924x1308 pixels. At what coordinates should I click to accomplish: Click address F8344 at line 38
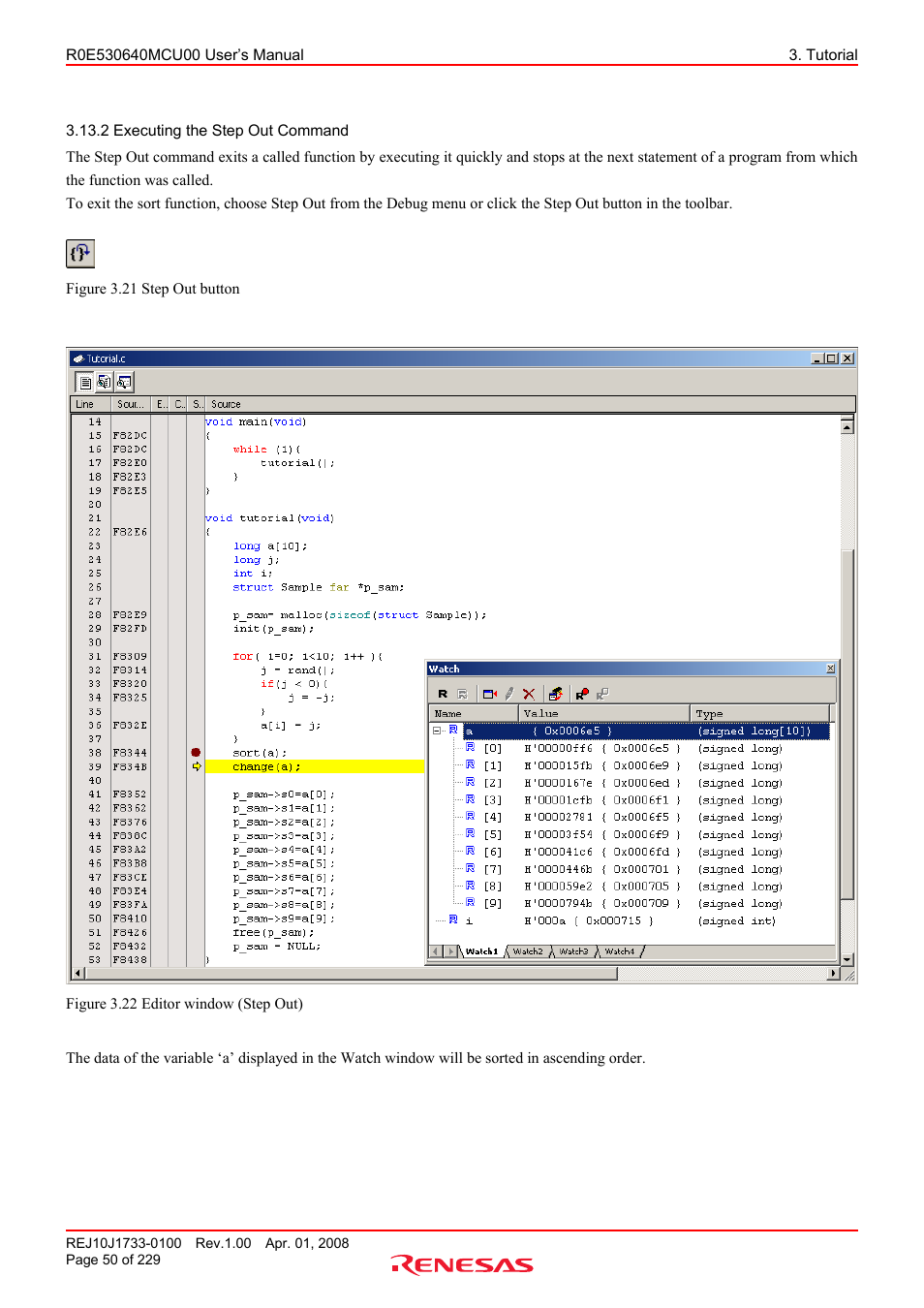point(130,753)
